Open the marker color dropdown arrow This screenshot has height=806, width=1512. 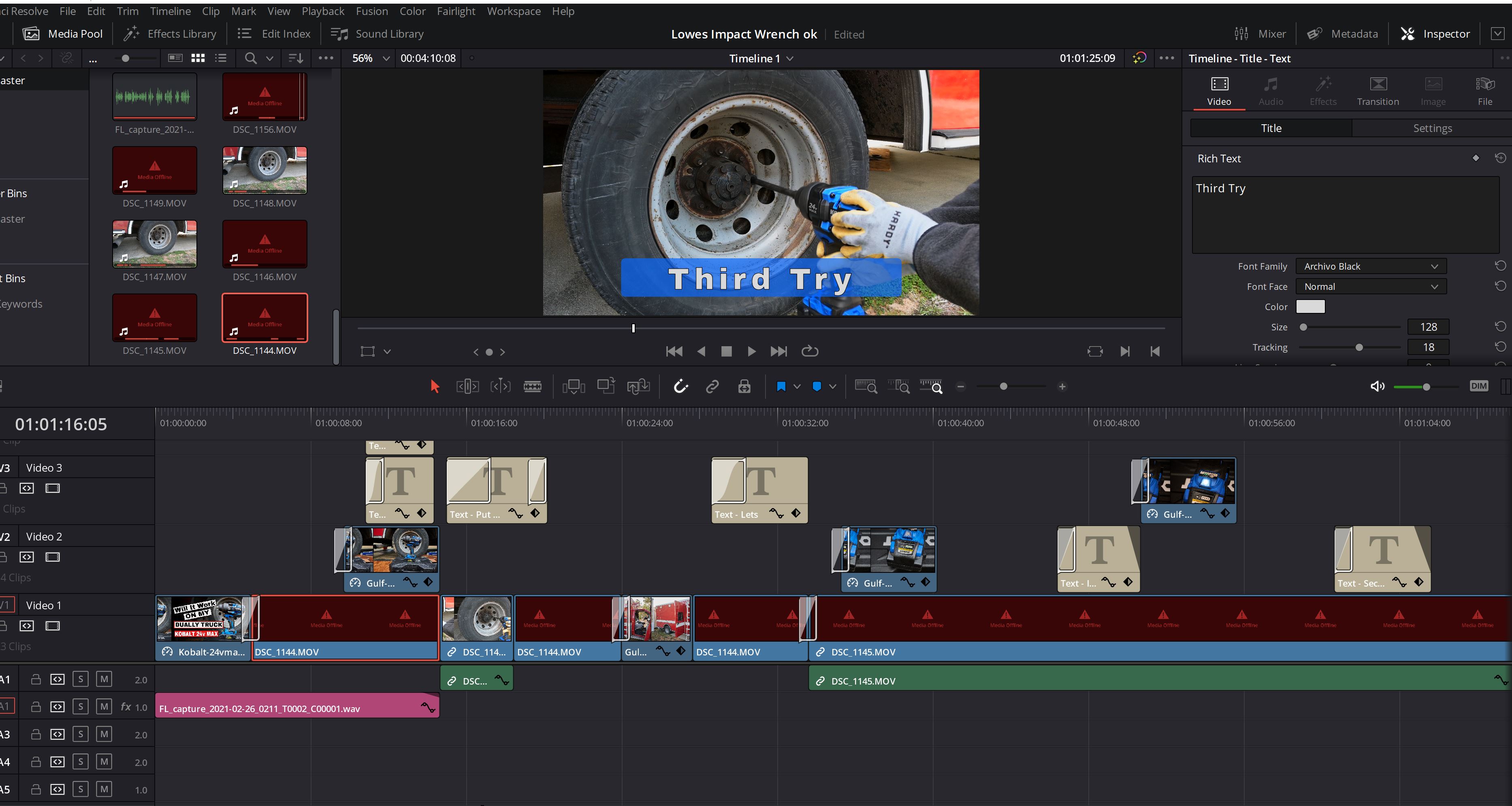click(x=832, y=387)
